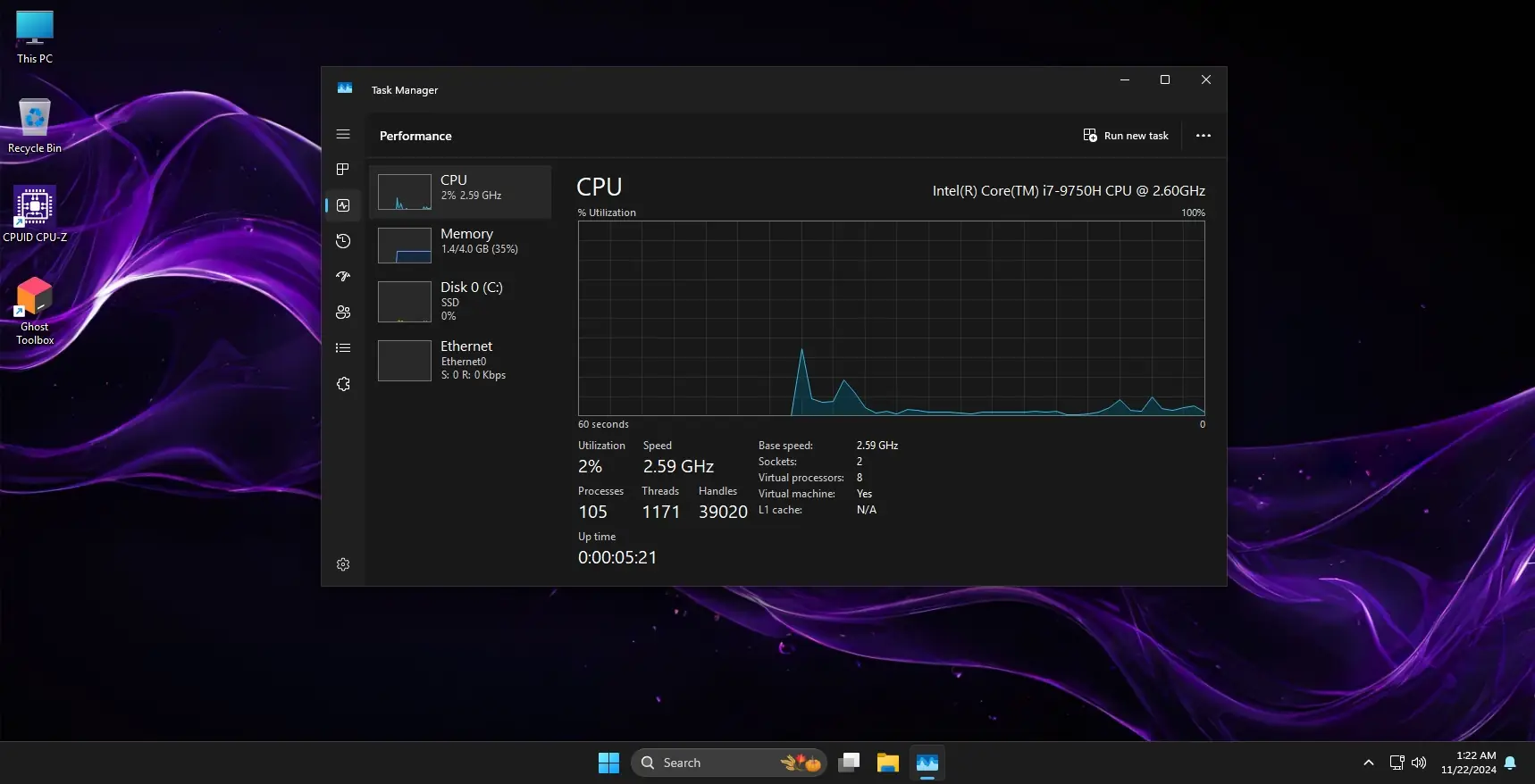Select the Performance page icon in sidebar

click(343, 205)
